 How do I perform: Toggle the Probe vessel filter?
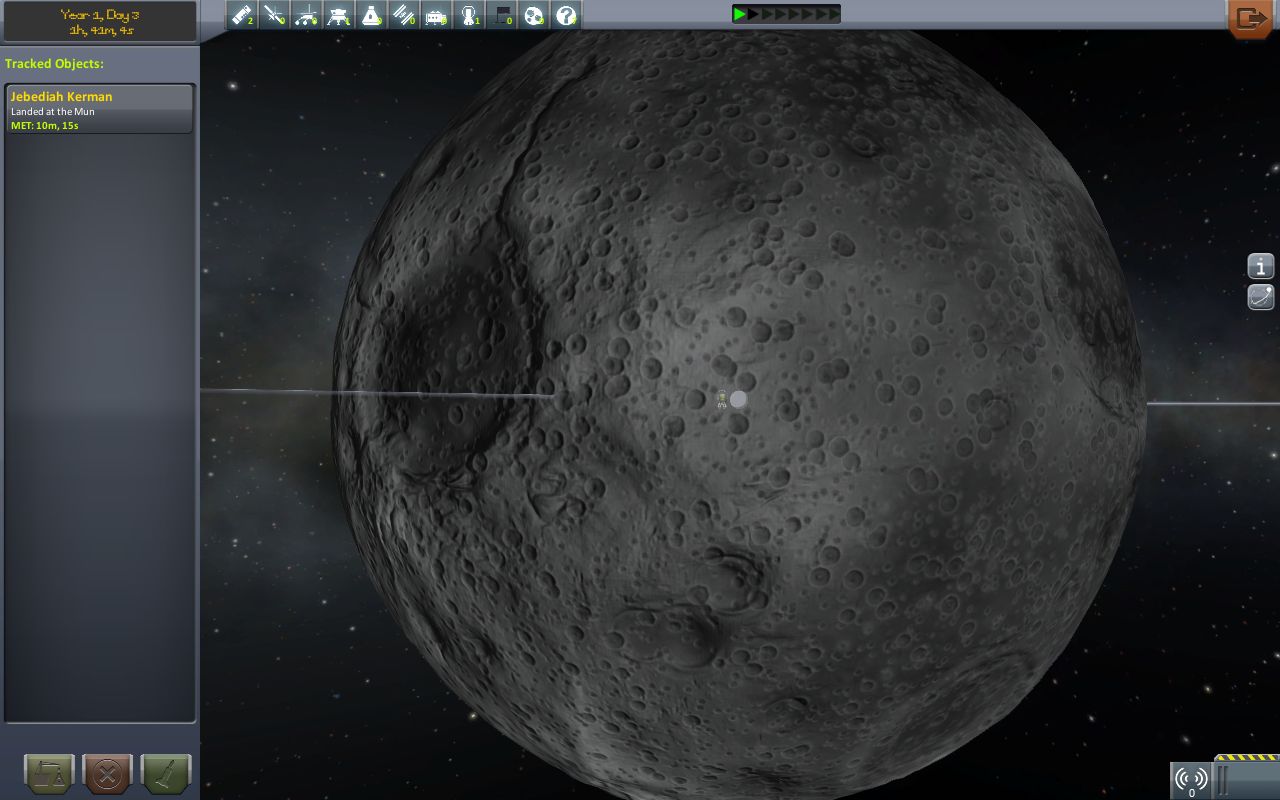275,15
